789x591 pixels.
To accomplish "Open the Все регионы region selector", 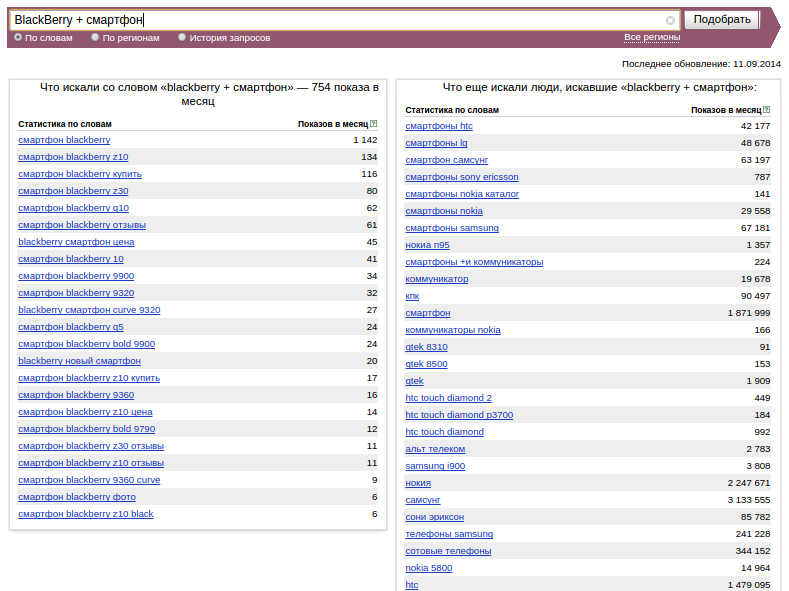I will pyautogui.click(x=652, y=37).
